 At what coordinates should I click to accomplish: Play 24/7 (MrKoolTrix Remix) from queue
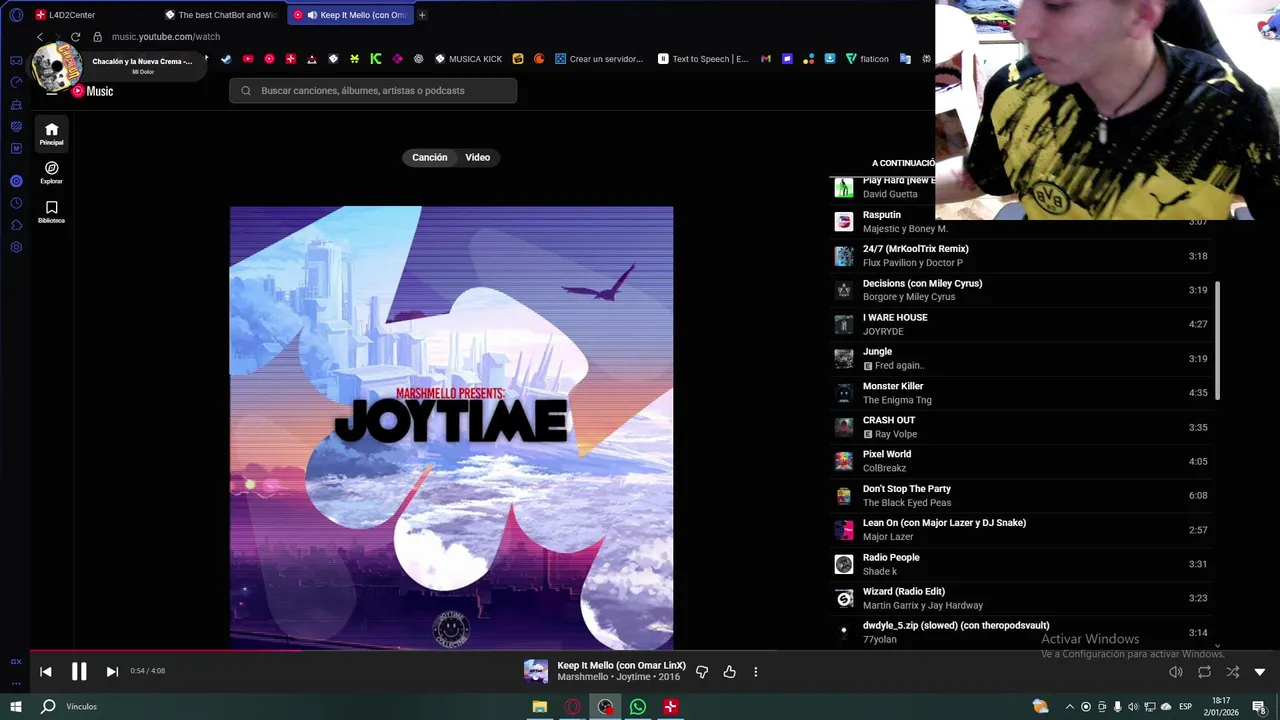[x=1020, y=256]
